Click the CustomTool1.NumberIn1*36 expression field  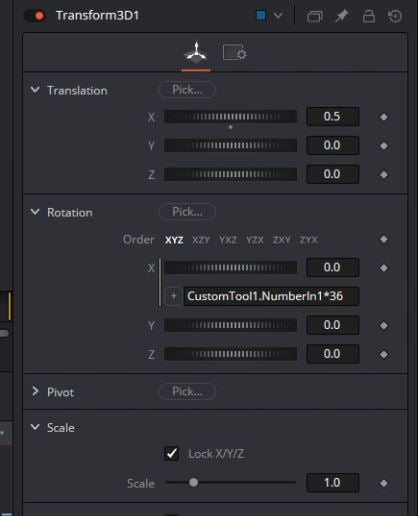[x=271, y=296]
